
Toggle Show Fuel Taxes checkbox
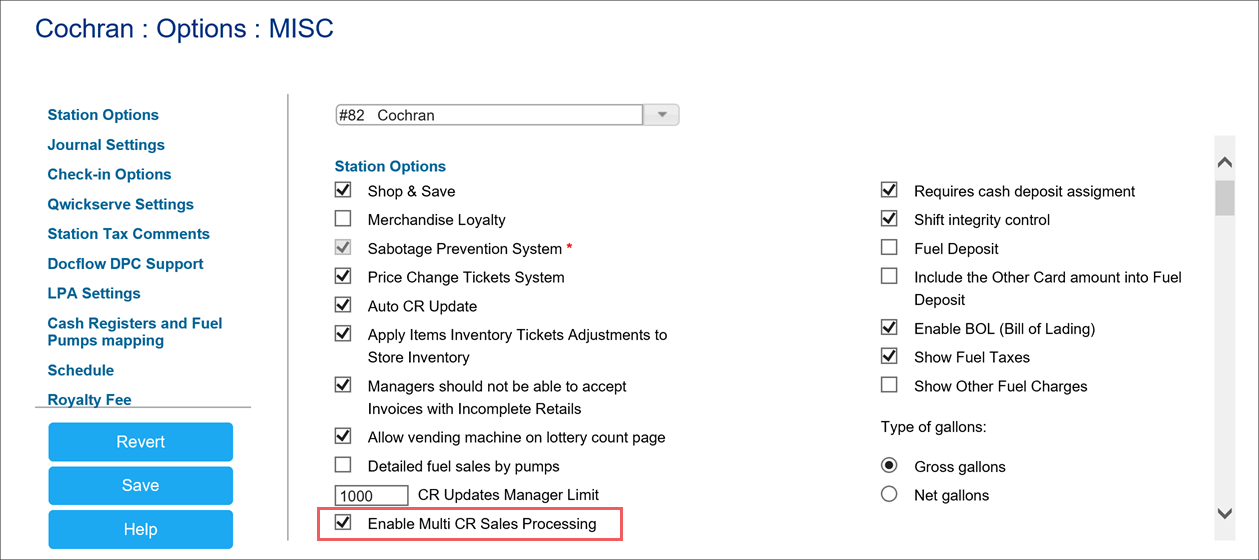[x=889, y=356]
